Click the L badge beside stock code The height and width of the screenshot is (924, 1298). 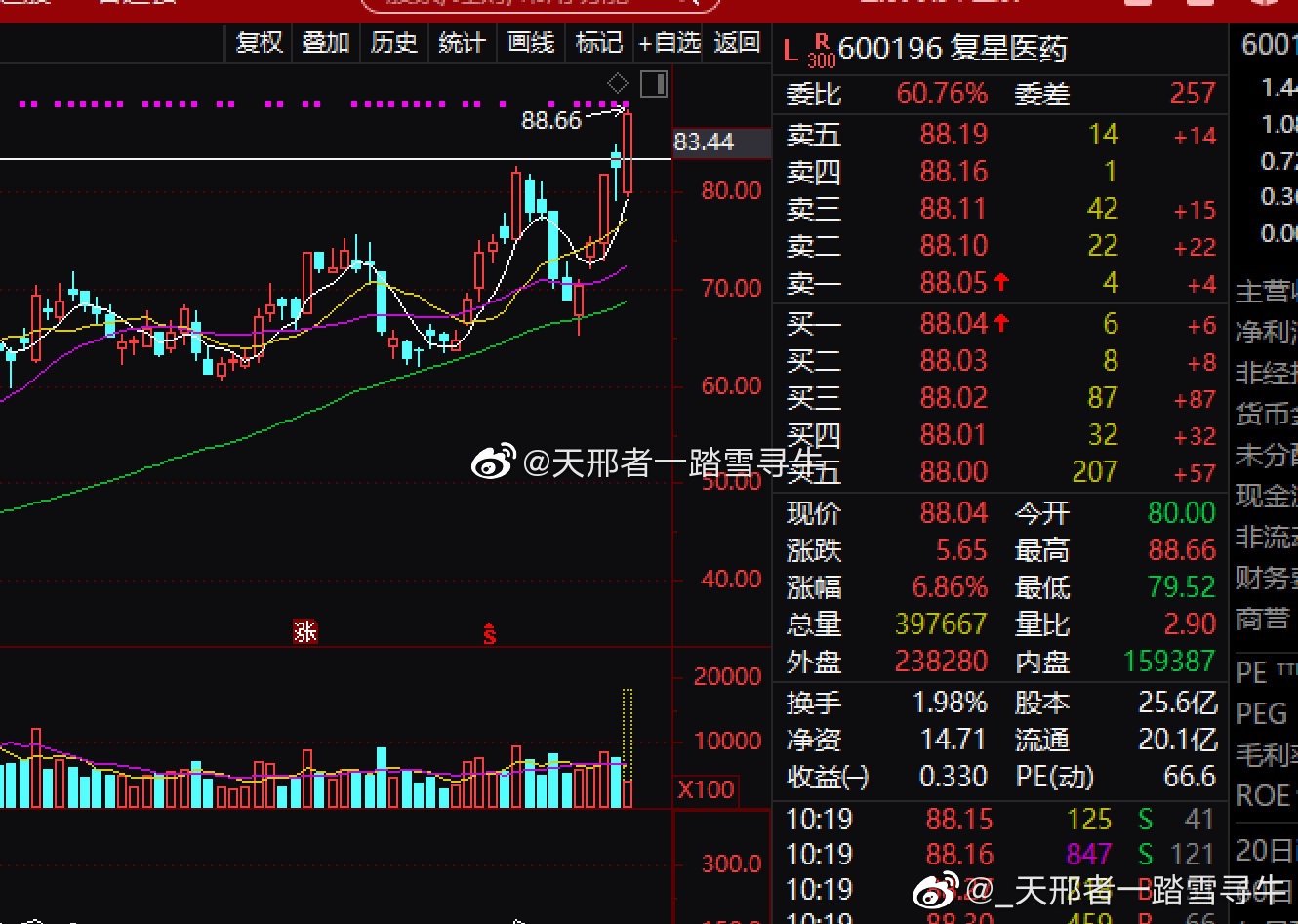[791, 50]
